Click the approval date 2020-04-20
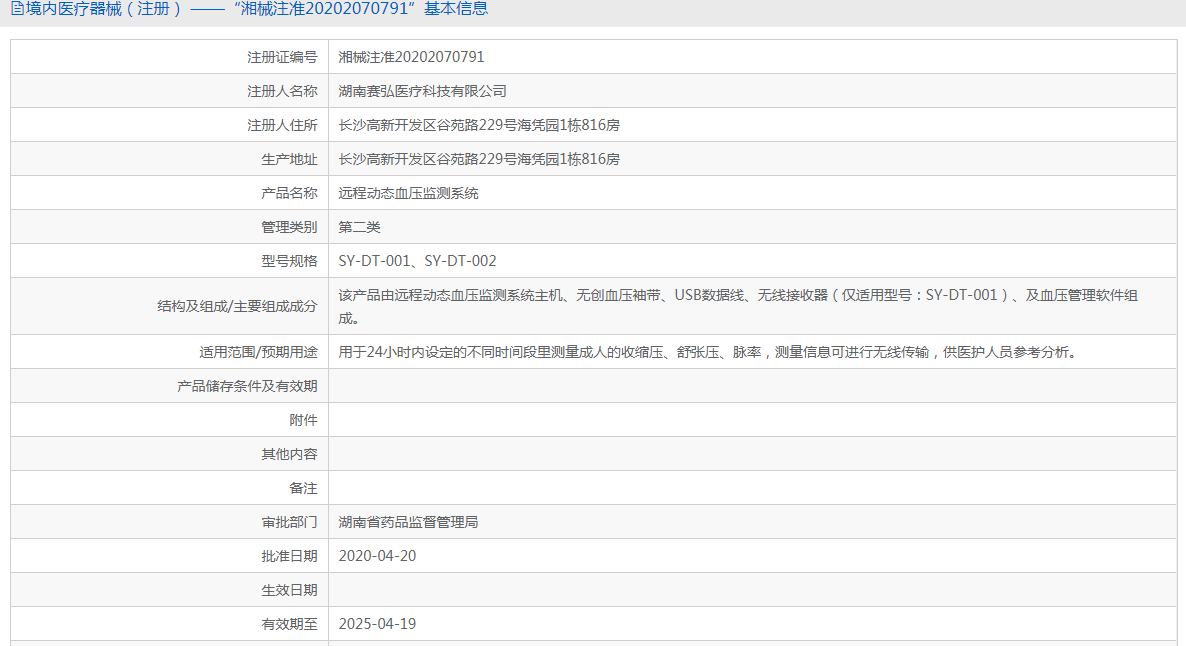This screenshot has height=646, width=1186. pos(377,556)
